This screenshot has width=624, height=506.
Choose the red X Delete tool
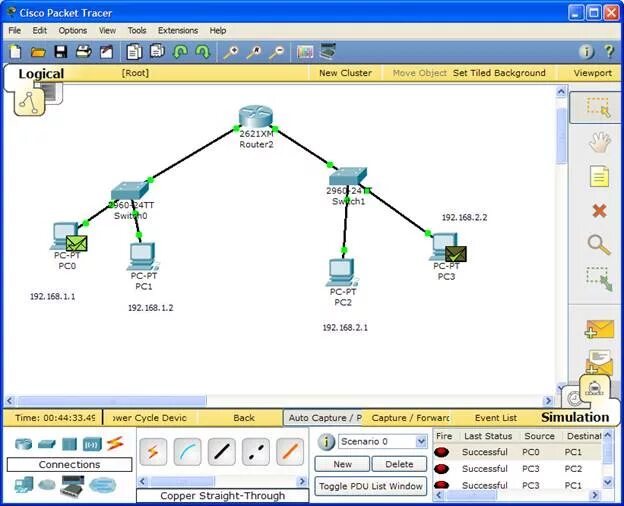(x=599, y=211)
